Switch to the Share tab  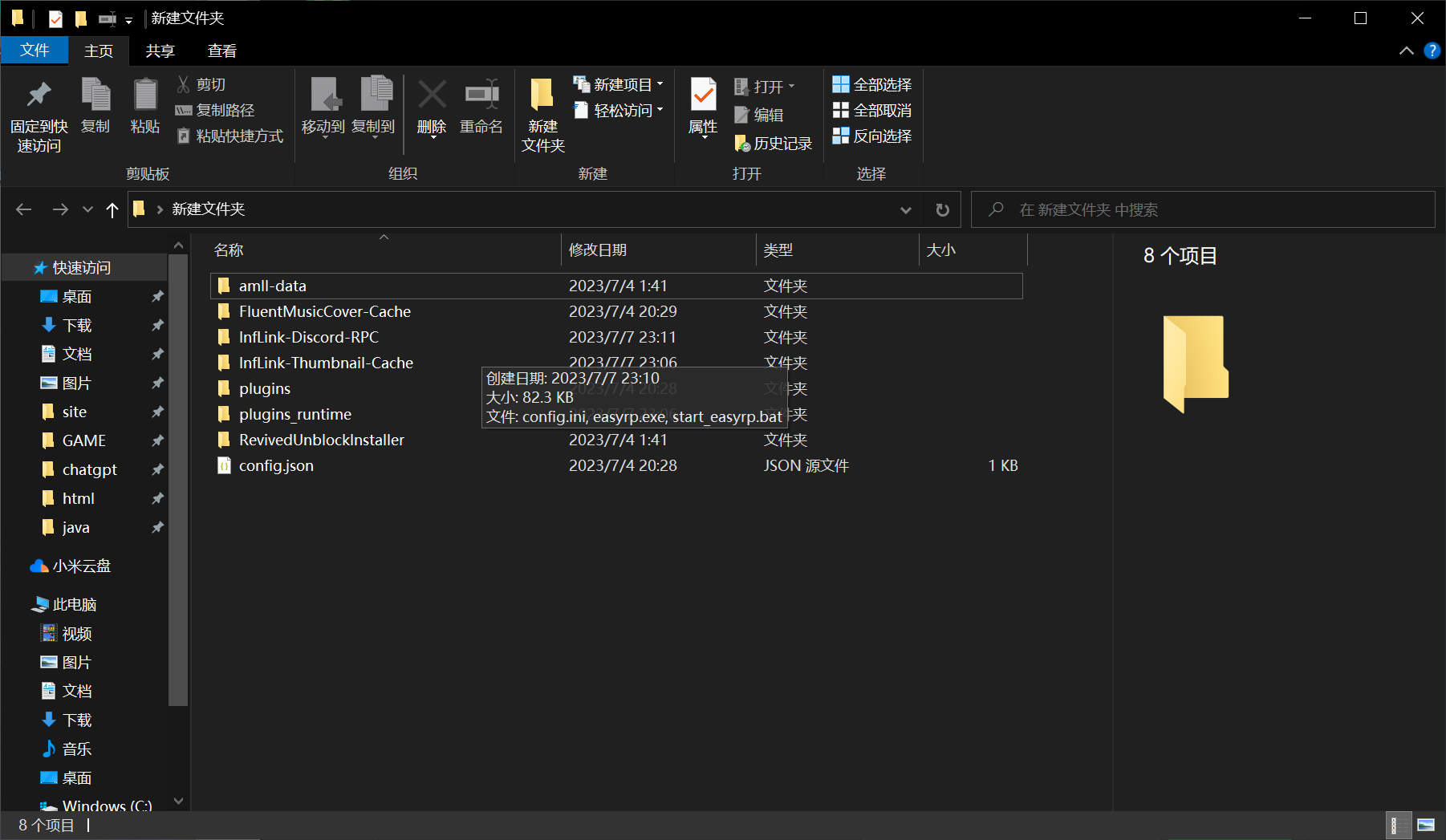pos(160,51)
